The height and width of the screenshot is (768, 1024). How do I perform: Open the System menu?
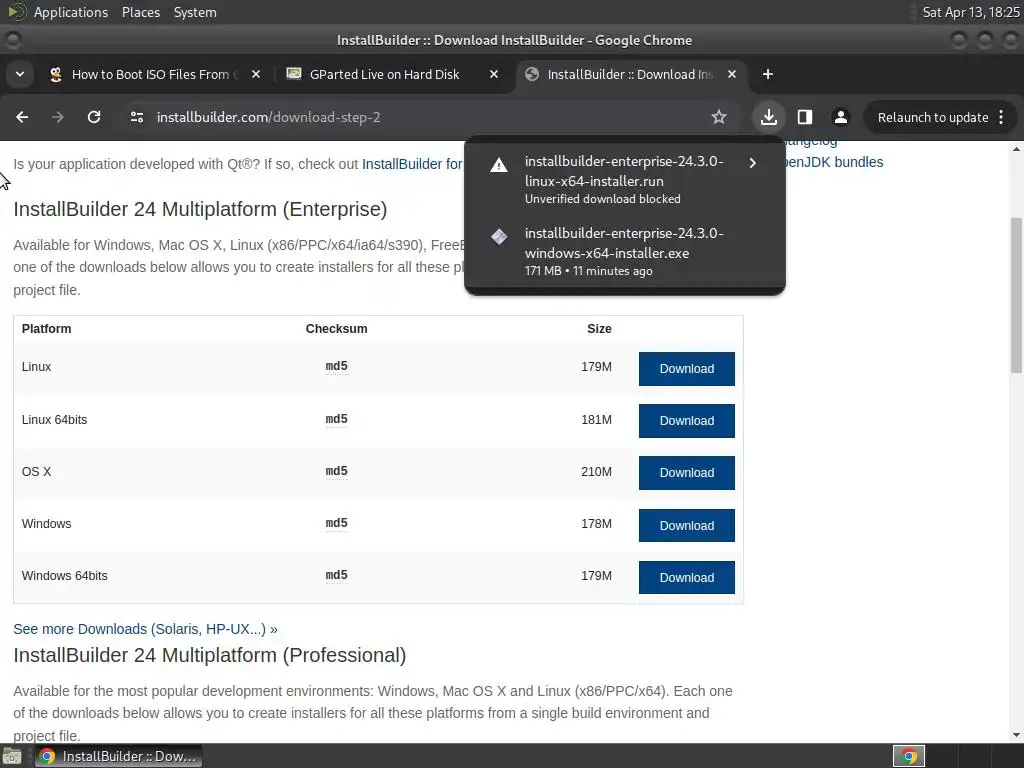click(x=195, y=12)
